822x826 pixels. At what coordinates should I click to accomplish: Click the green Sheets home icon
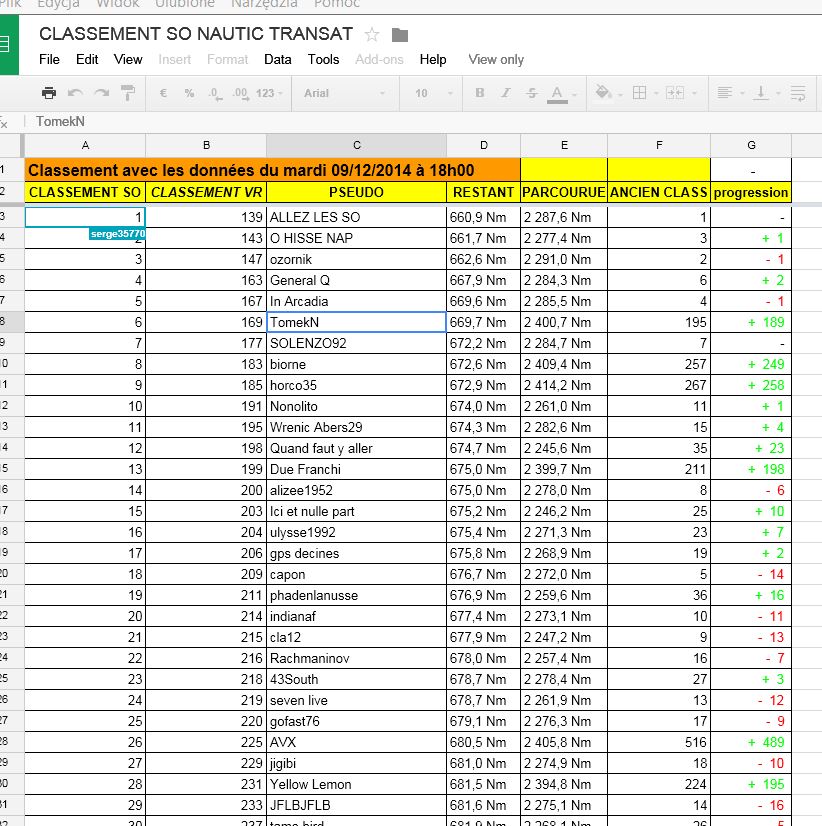[6, 45]
